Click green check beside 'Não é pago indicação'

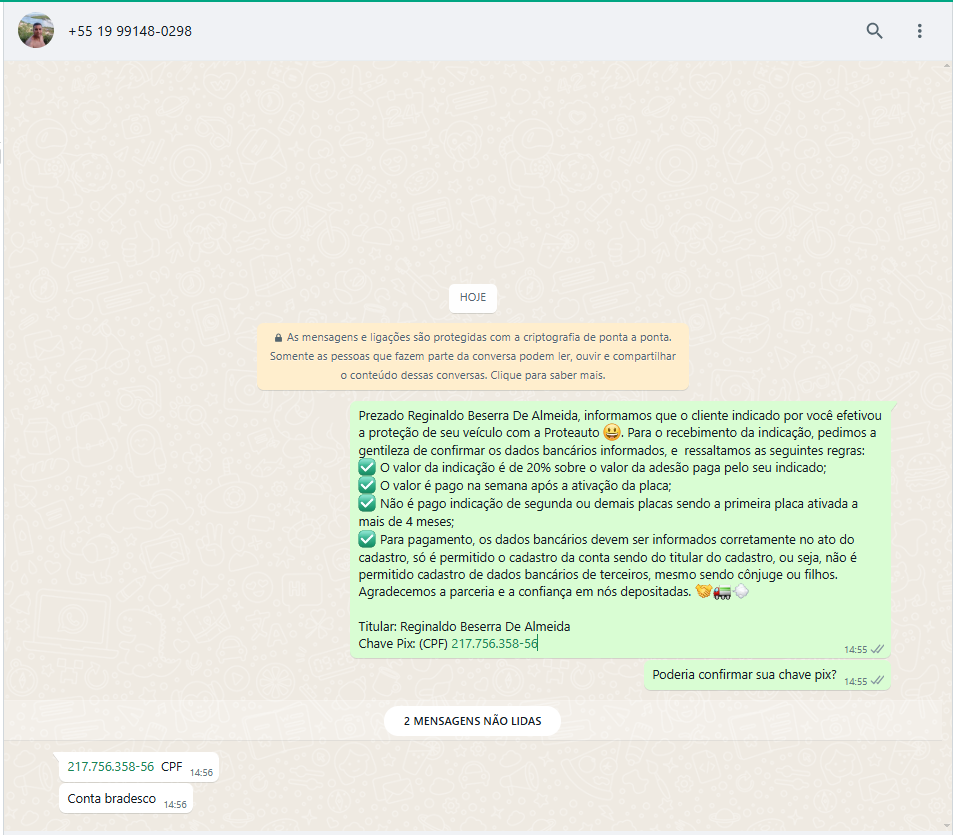pos(367,503)
